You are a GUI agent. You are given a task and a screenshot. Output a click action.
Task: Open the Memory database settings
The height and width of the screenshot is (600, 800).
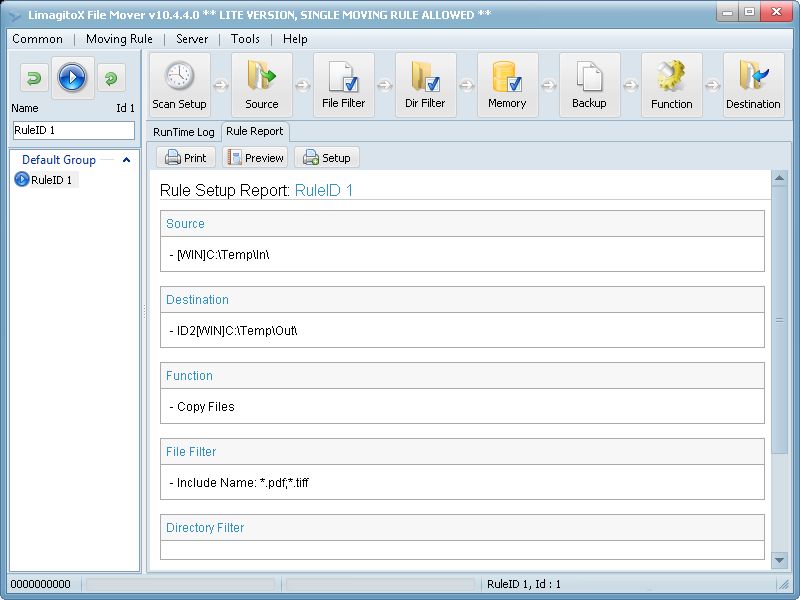[x=508, y=85]
